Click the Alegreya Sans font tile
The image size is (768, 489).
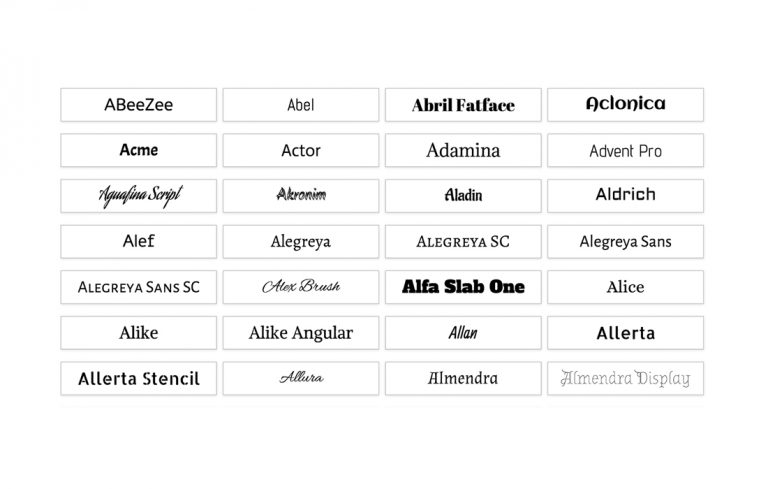pyautogui.click(x=625, y=242)
